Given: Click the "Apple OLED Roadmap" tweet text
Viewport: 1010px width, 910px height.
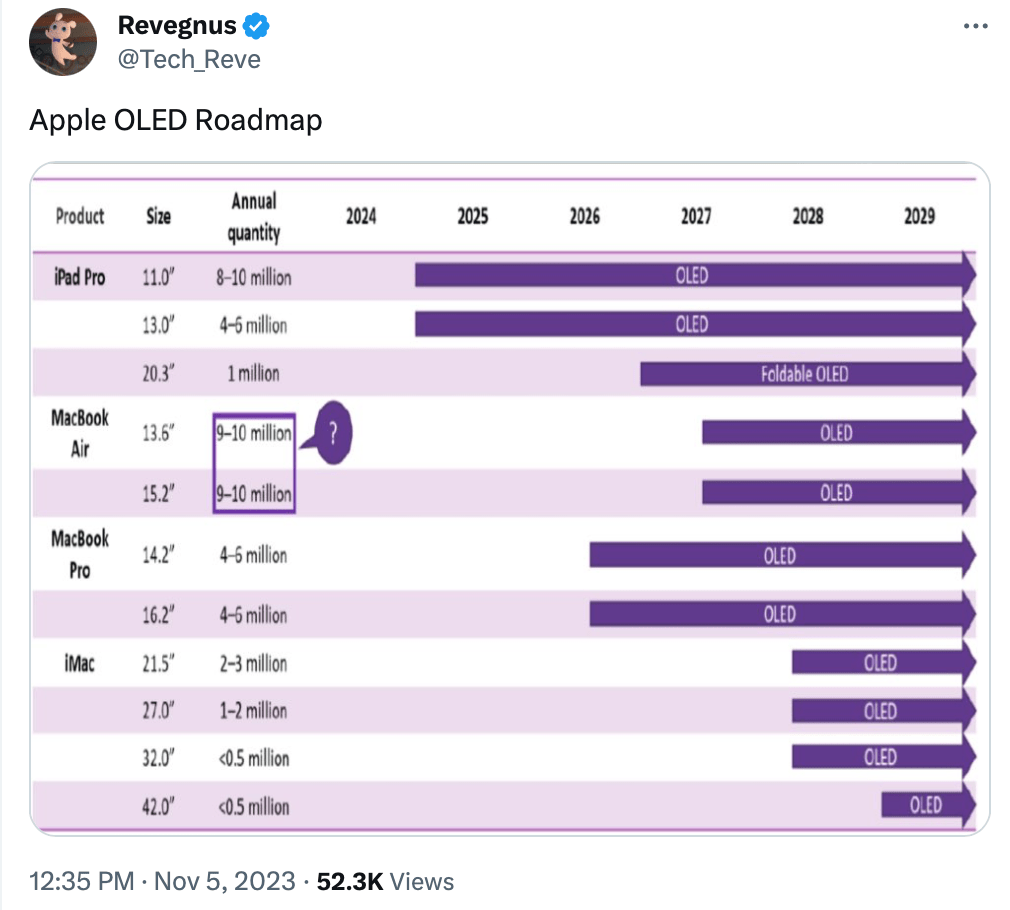Looking at the screenshot, I should point(176,121).
